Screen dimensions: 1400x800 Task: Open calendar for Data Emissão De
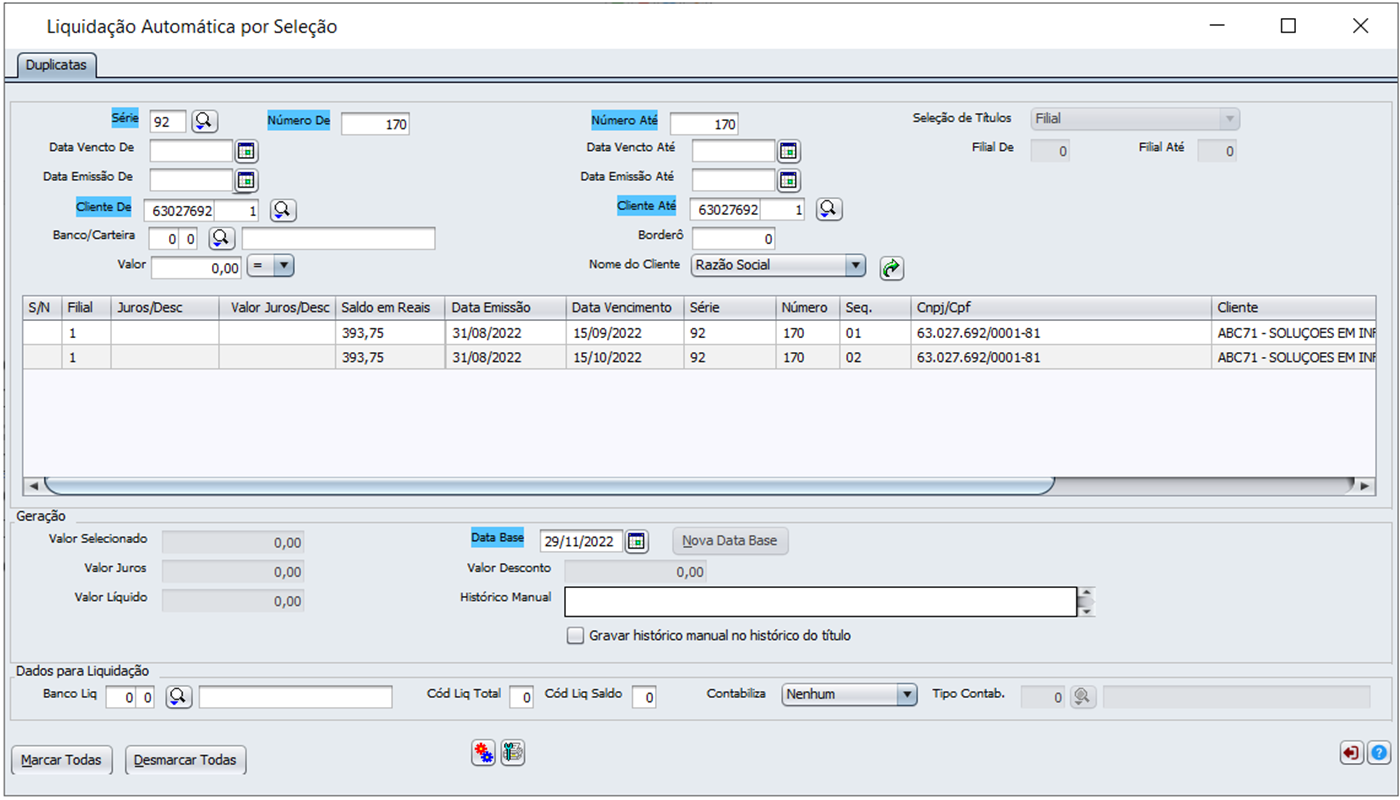(x=246, y=180)
